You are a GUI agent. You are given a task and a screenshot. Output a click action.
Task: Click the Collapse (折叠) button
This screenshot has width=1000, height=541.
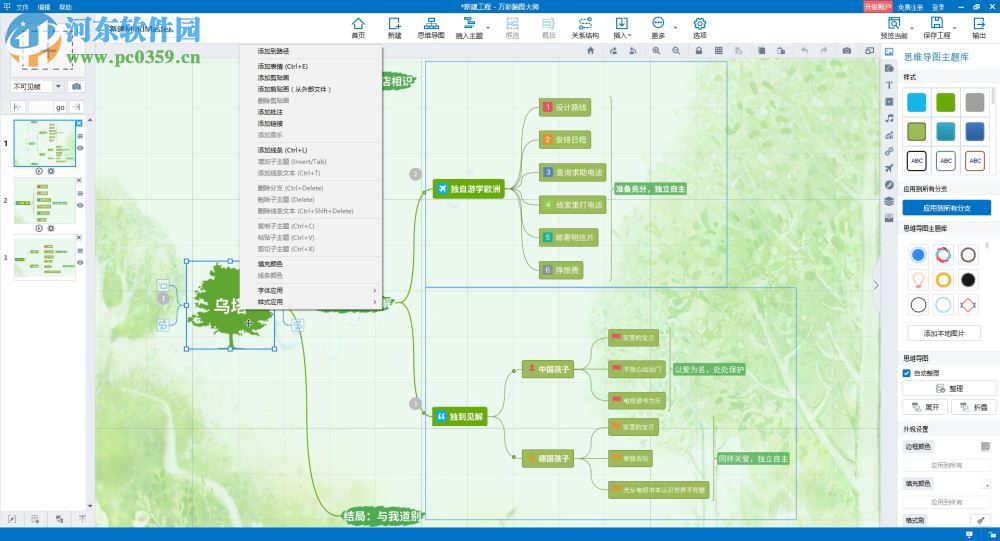pyautogui.click(x=974, y=406)
